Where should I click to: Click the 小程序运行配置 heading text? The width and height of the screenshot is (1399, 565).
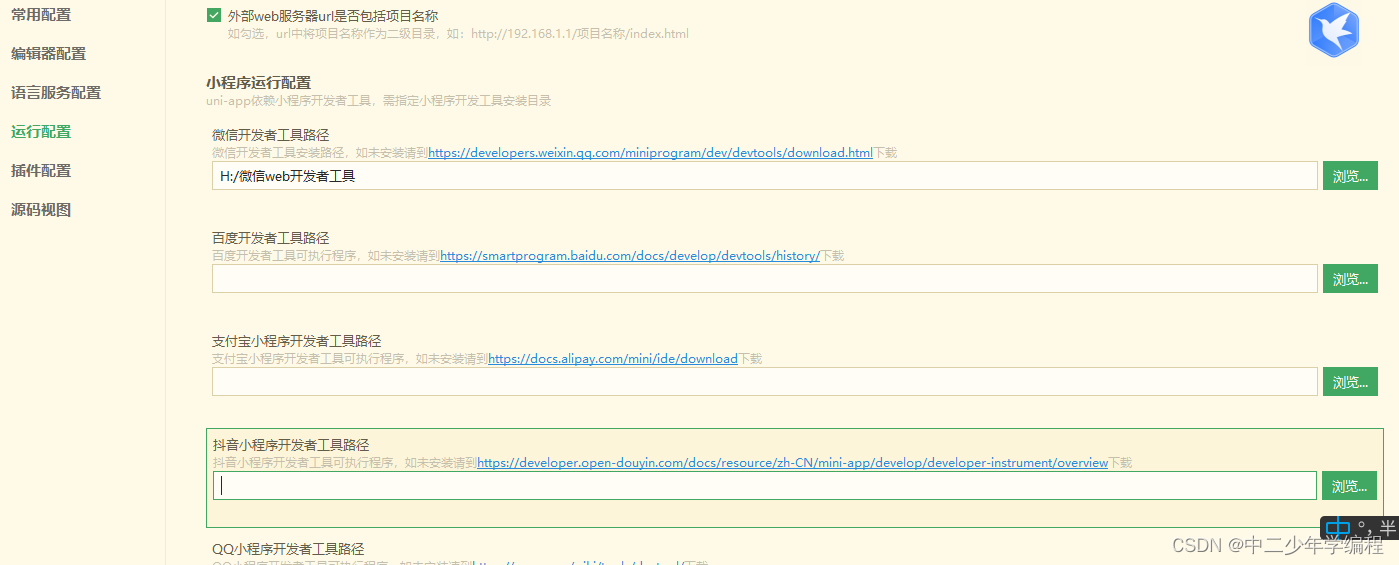click(x=258, y=83)
